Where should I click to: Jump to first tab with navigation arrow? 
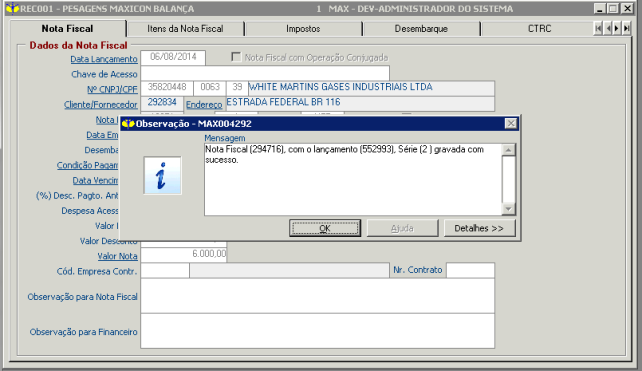(x=598, y=28)
